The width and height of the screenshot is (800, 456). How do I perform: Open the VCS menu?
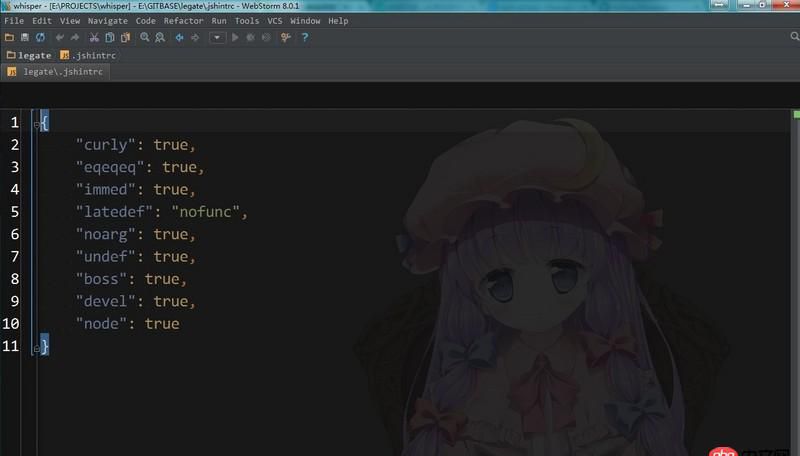(x=274, y=21)
